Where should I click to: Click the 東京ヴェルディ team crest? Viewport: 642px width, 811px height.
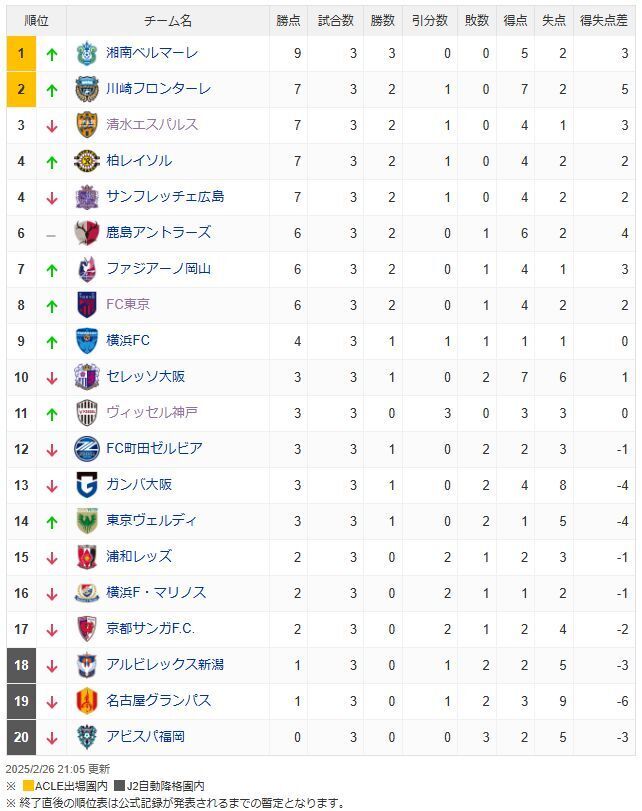(x=86, y=521)
